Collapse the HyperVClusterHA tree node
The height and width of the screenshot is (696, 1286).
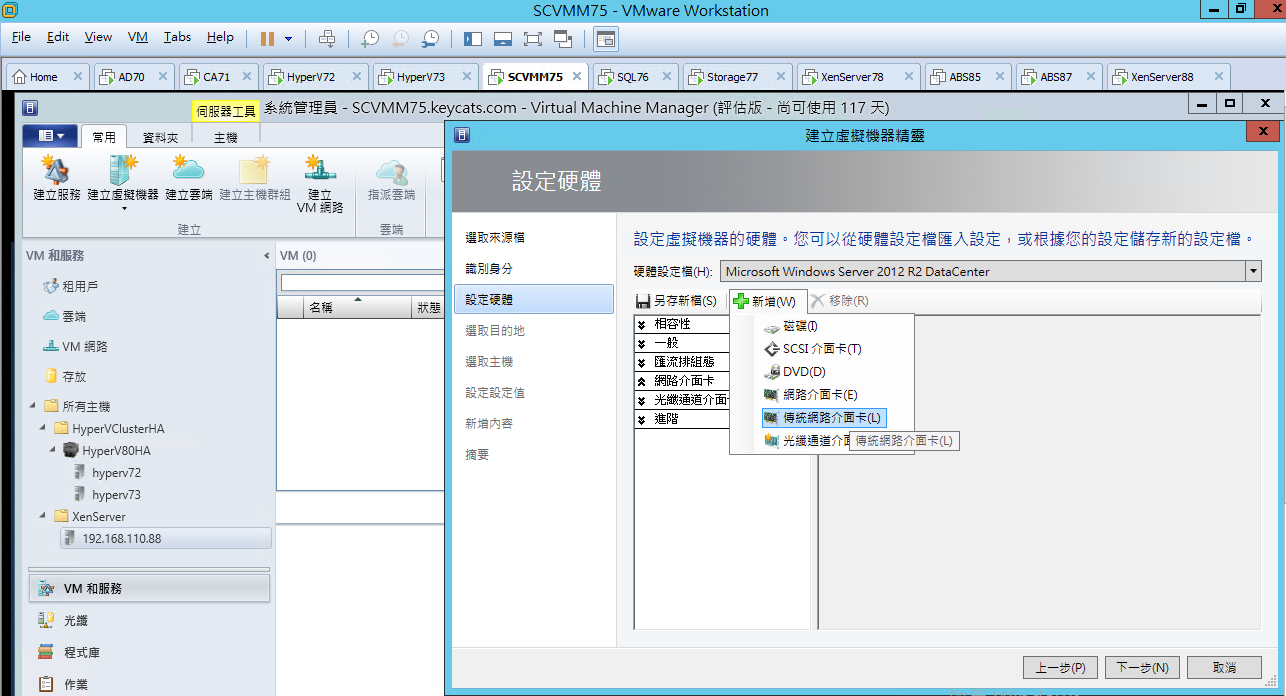coord(44,428)
